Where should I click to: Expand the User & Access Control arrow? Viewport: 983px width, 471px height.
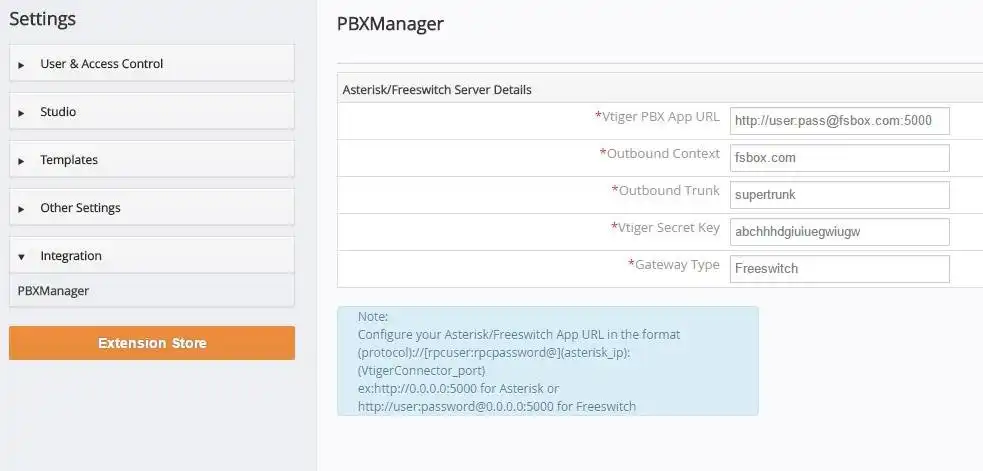pos(21,65)
